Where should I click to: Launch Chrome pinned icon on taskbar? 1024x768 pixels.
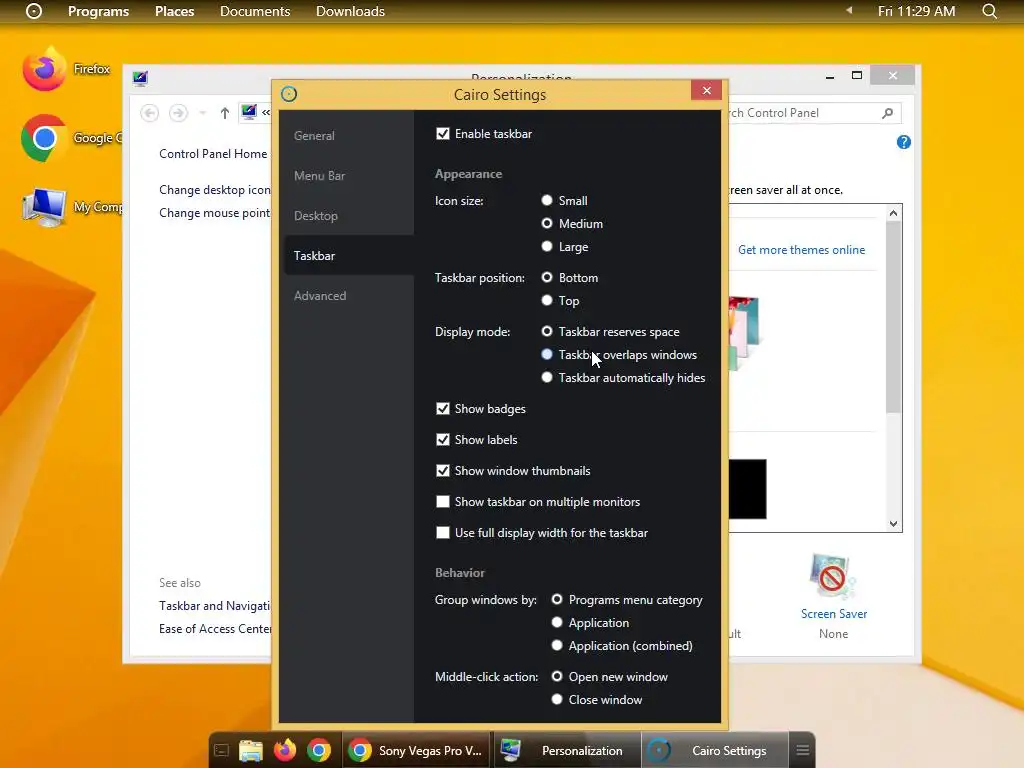click(319, 750)
